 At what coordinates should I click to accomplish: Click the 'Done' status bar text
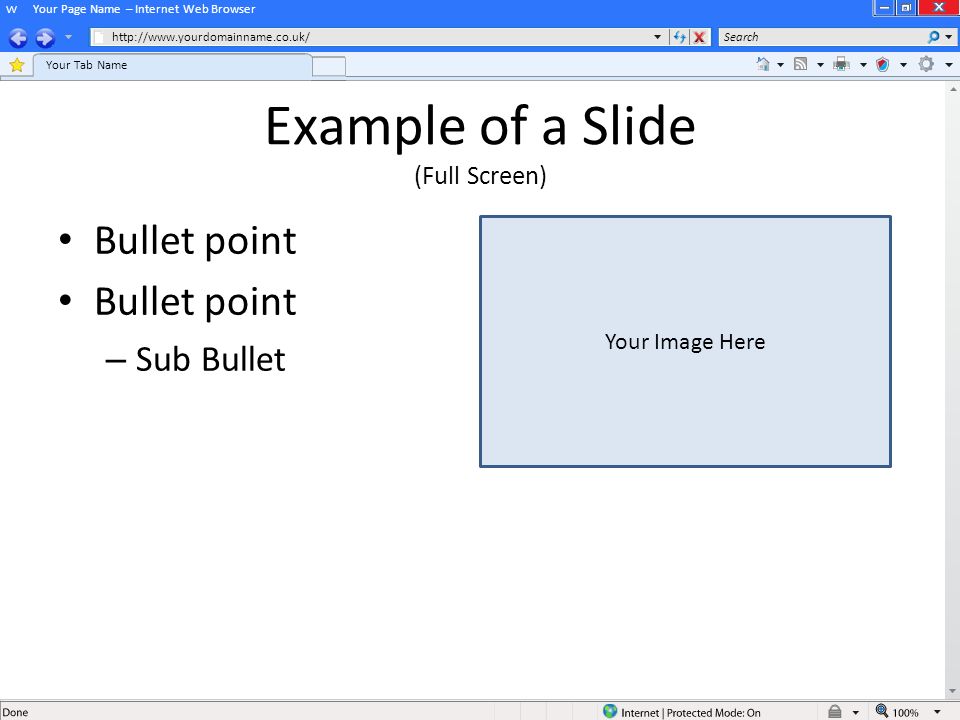[x=15, y=712]
